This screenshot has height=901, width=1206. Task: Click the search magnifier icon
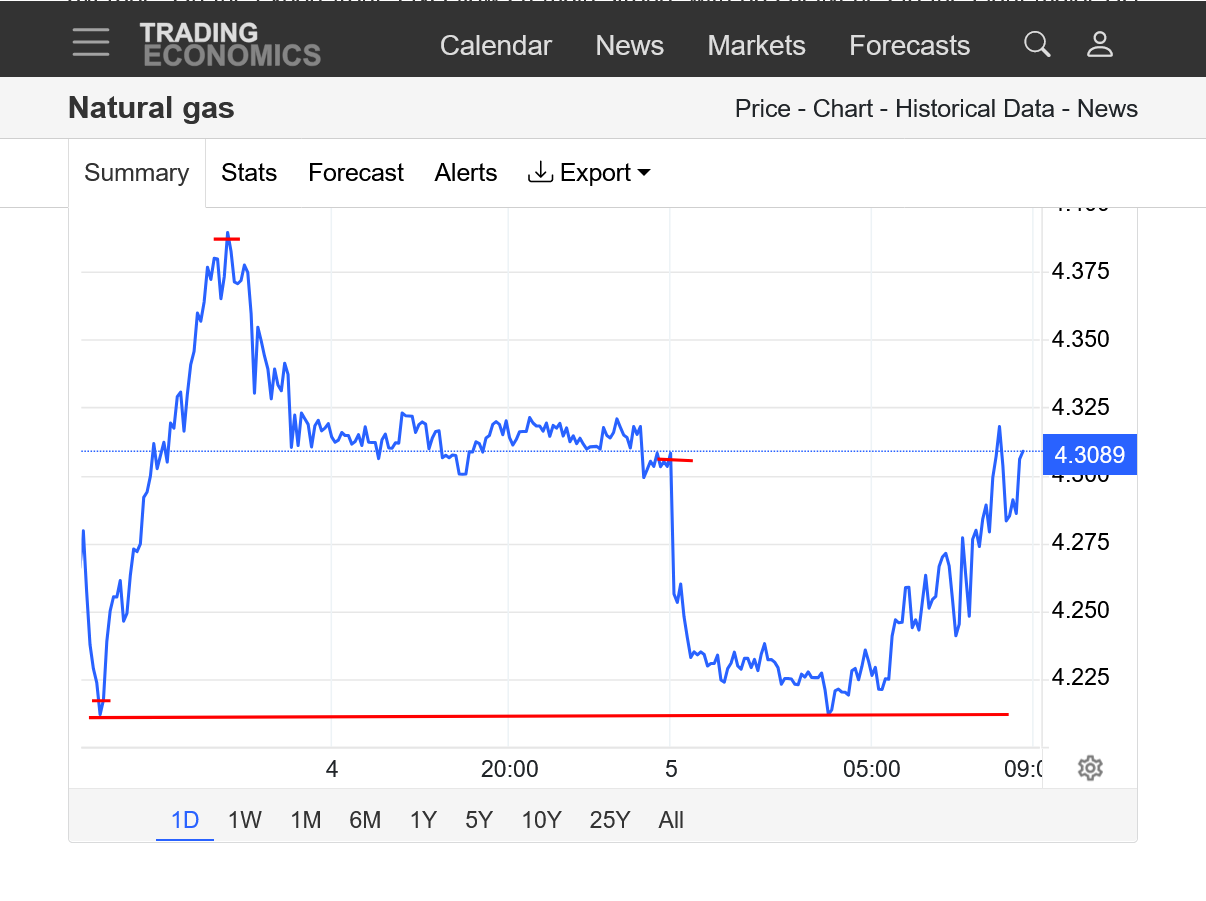[x=1037, y=44]
